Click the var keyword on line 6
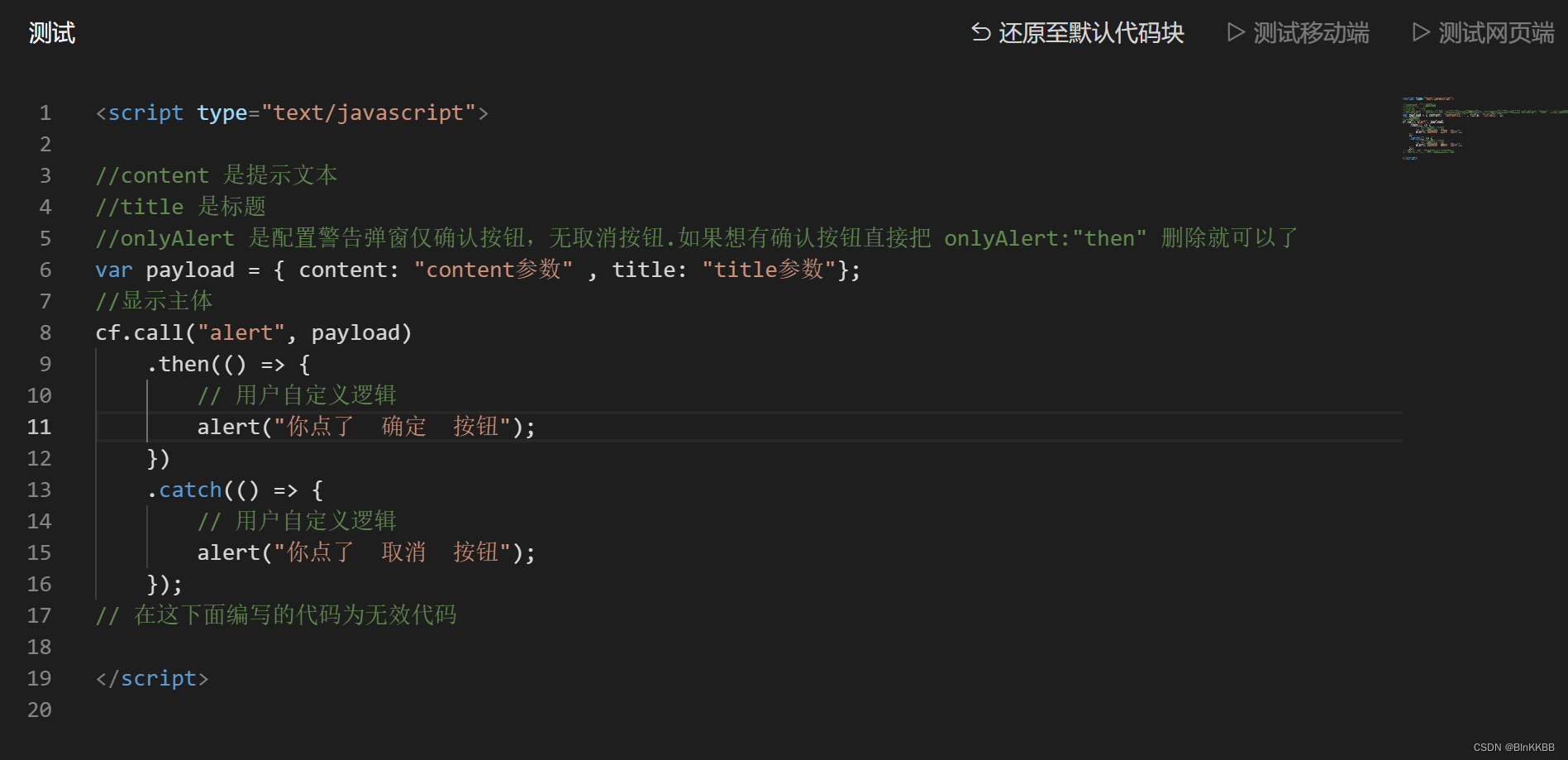 113,269
